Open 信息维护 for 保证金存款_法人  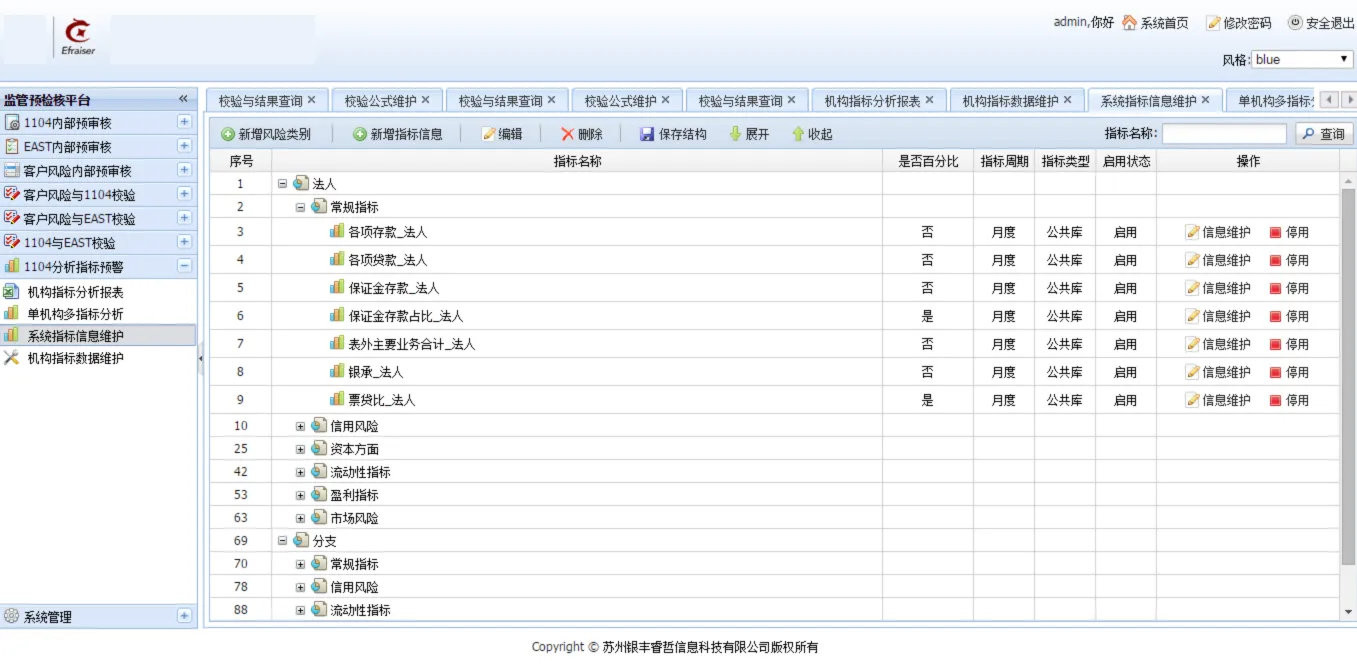click(x=1218, y=288)
